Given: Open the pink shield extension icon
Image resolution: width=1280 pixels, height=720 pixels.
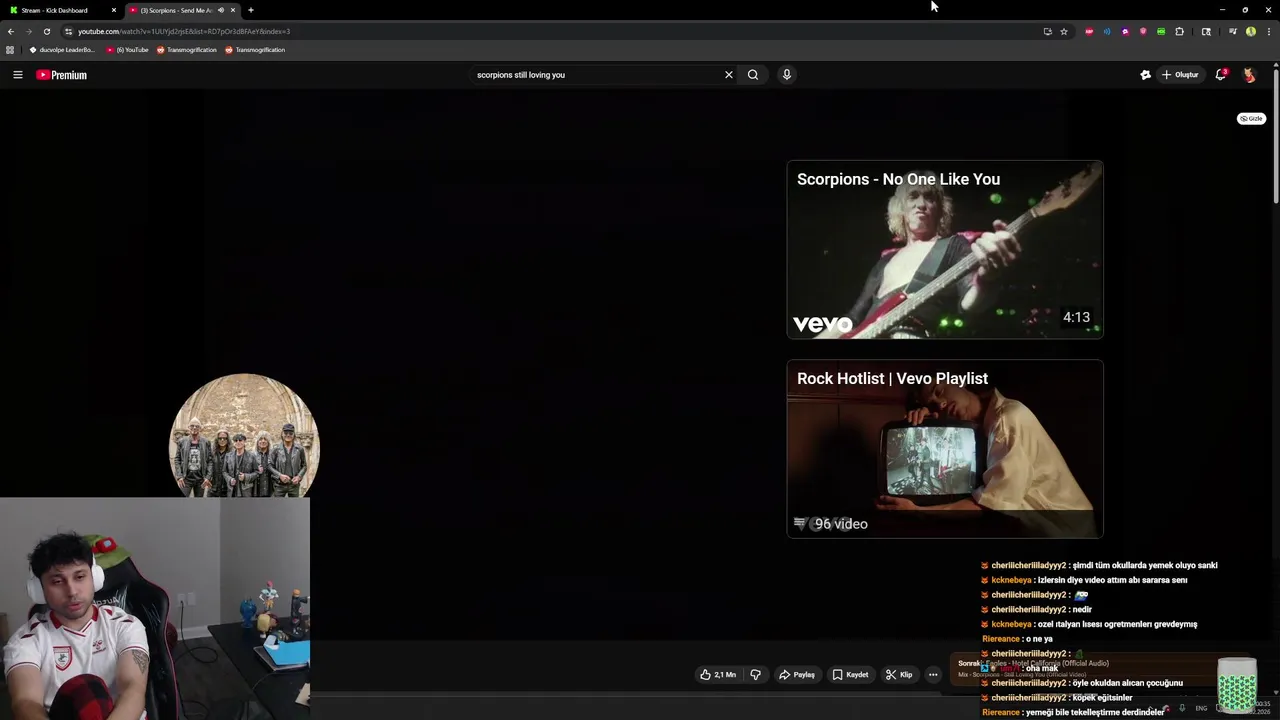Looking at the screenshot, I should (1143, 31).
